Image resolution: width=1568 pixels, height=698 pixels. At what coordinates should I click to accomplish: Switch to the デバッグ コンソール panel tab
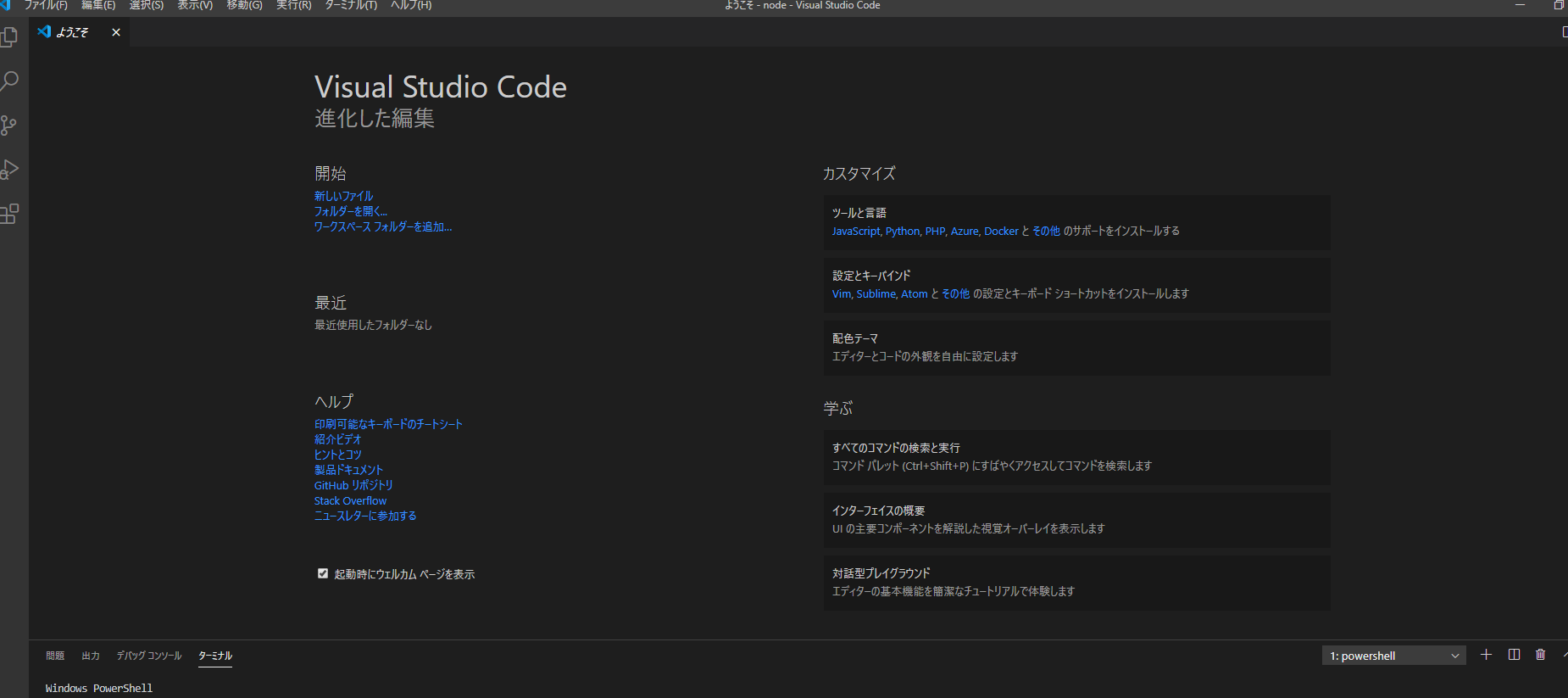coord(149,656)
